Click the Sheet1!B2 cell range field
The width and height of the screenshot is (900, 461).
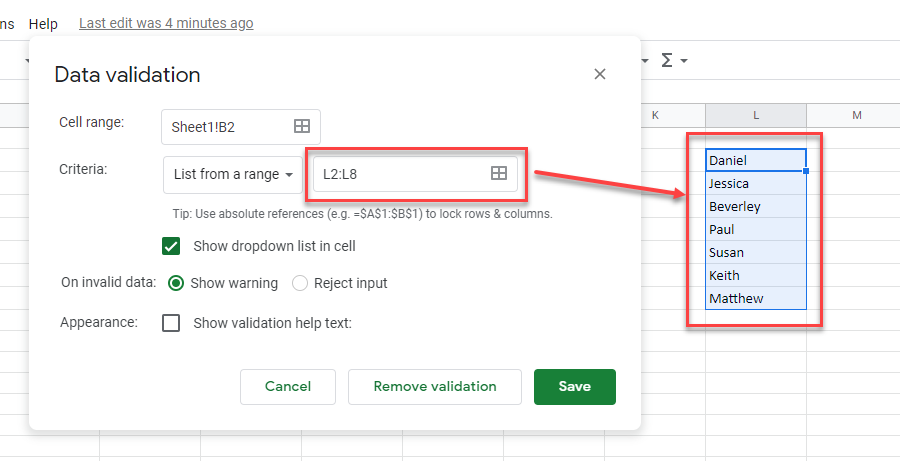[228, 126]
